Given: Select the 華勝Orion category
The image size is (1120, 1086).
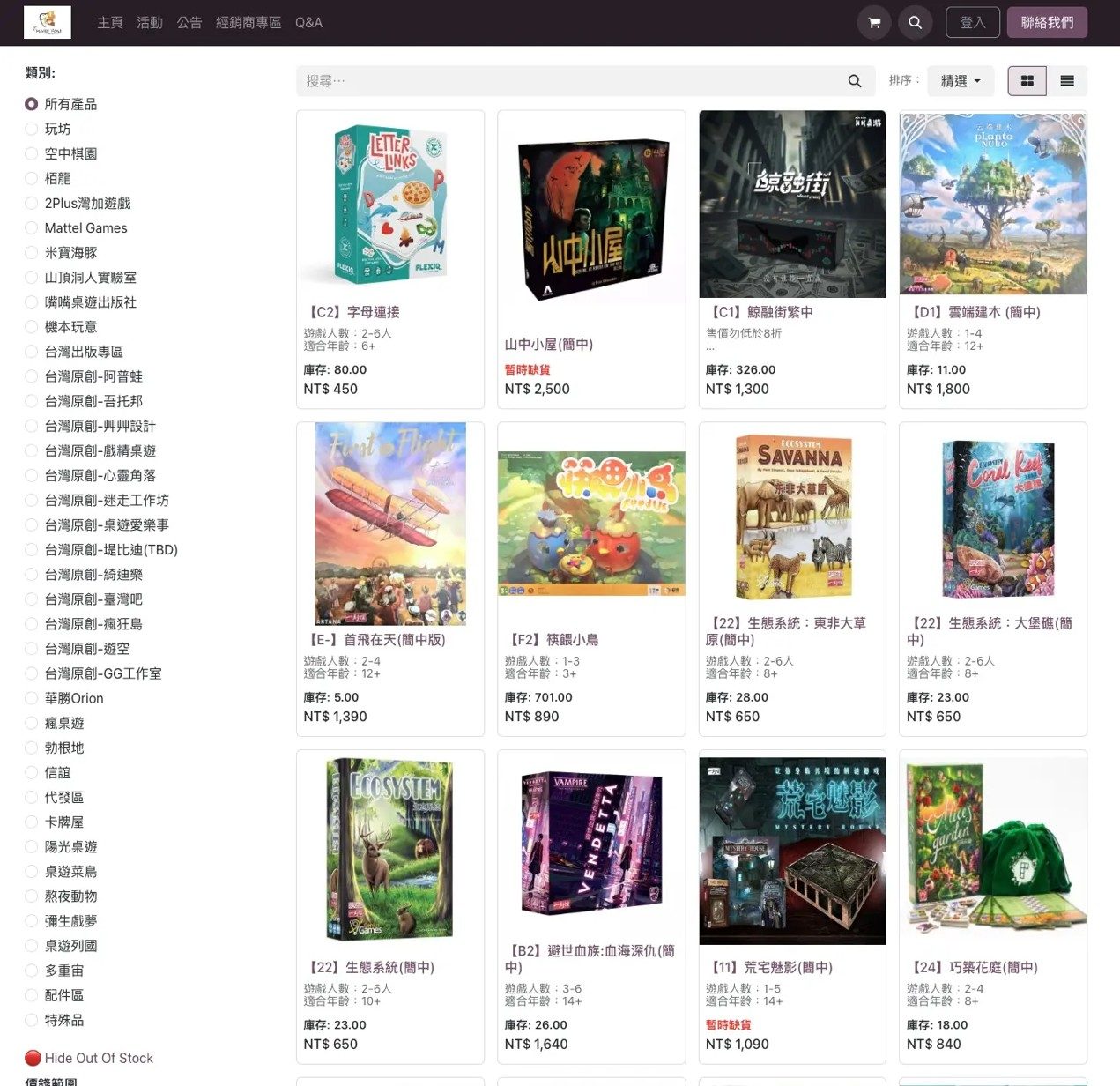Looking at the screenshot, I should click(64, 698).
